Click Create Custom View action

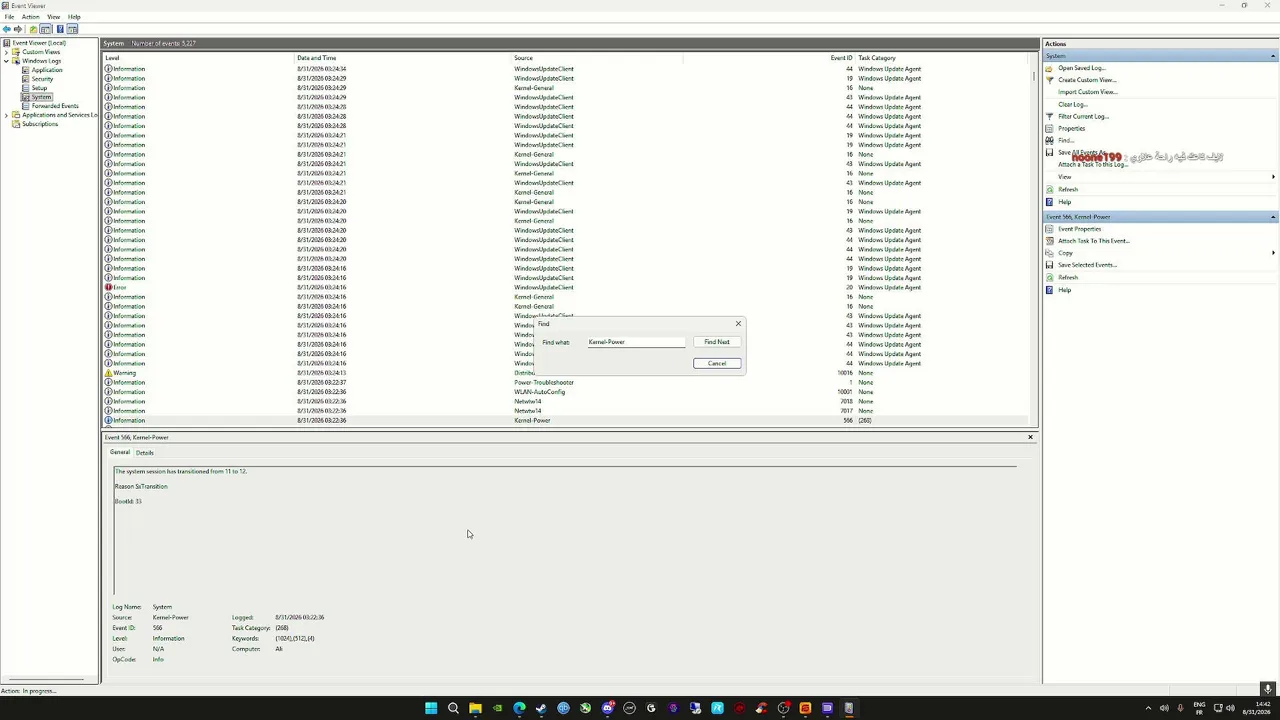point(1087,80)
